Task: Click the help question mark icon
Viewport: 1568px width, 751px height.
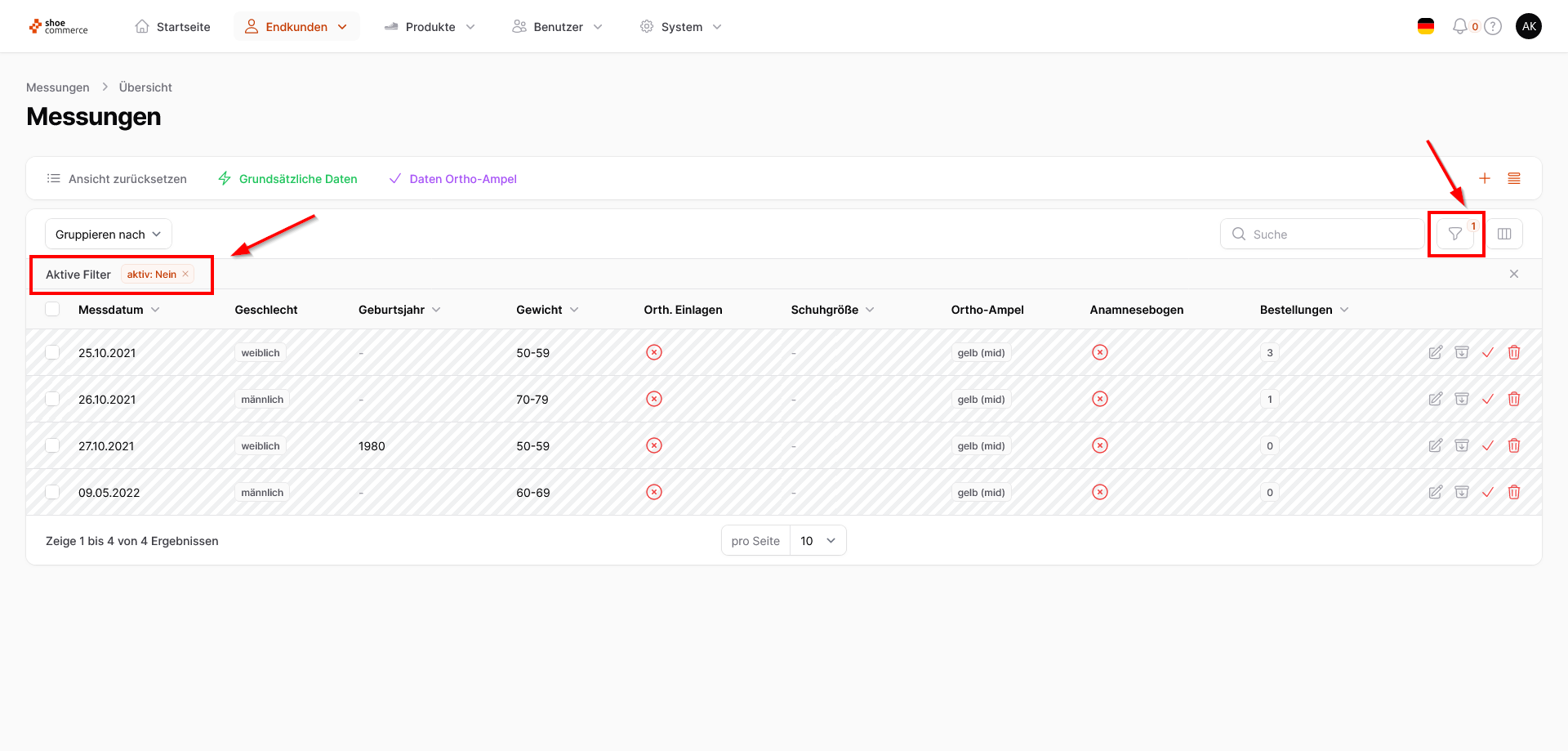Action: click(x=1493, y=27)
